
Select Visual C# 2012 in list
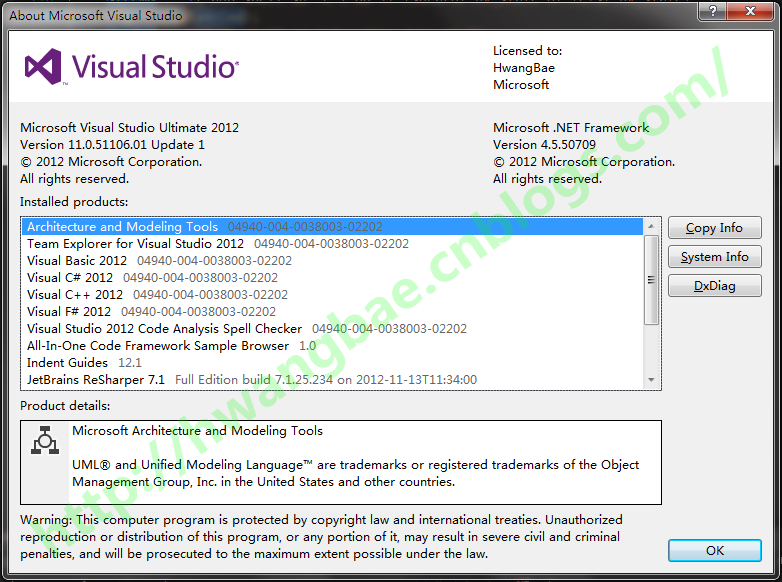coord(333,277)
